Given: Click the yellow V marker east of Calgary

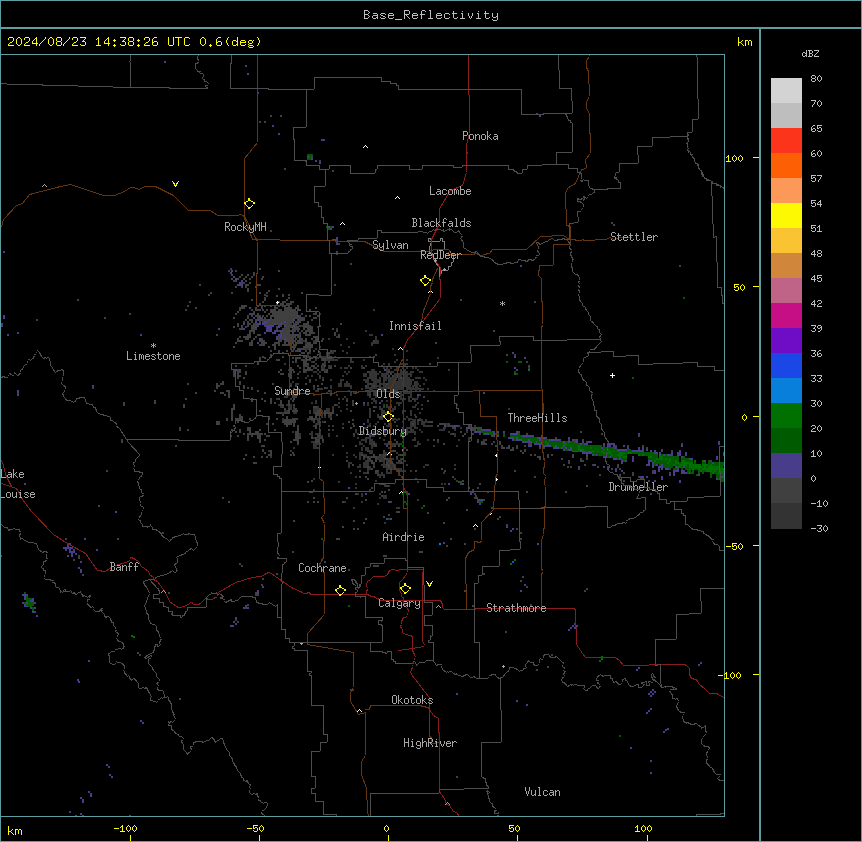Looking at the screenshot, I should click(429, 584).
